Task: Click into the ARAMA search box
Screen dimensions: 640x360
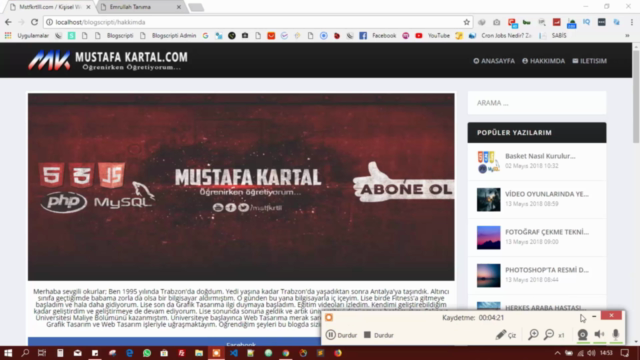Action: [x=537, y=103]
